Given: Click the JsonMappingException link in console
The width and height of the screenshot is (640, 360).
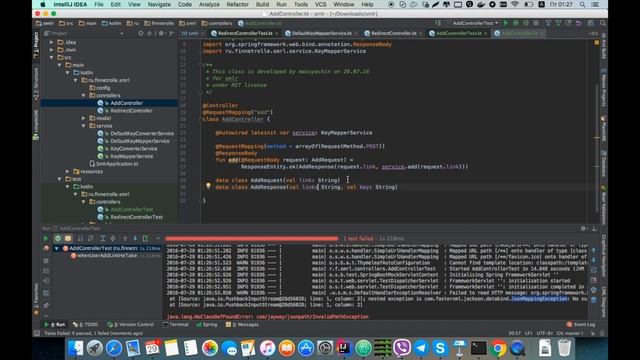Looking at the screenshot, I should [x=539, y=299].
